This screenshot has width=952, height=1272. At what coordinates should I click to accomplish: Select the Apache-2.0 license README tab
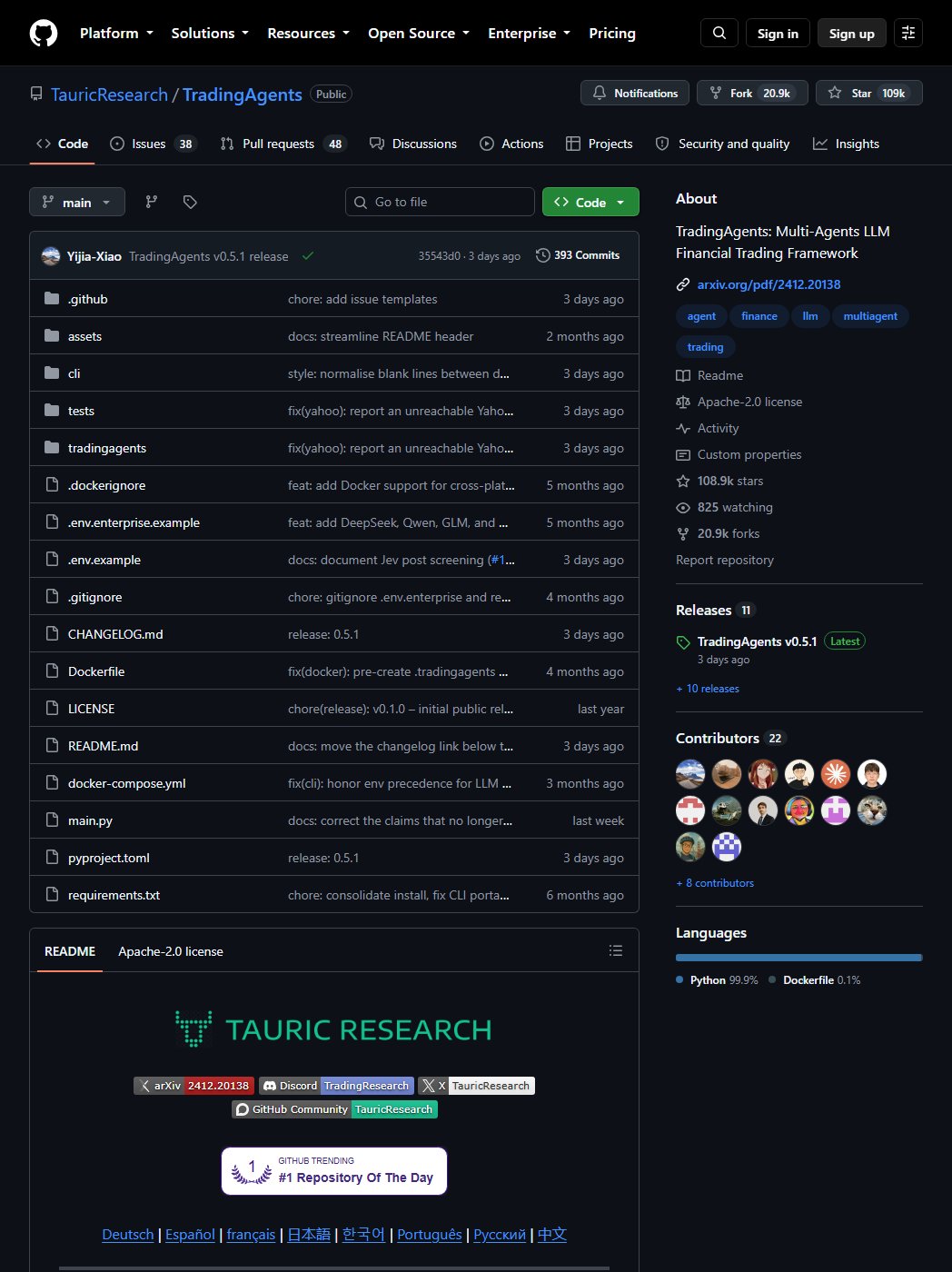pos(171,951)
